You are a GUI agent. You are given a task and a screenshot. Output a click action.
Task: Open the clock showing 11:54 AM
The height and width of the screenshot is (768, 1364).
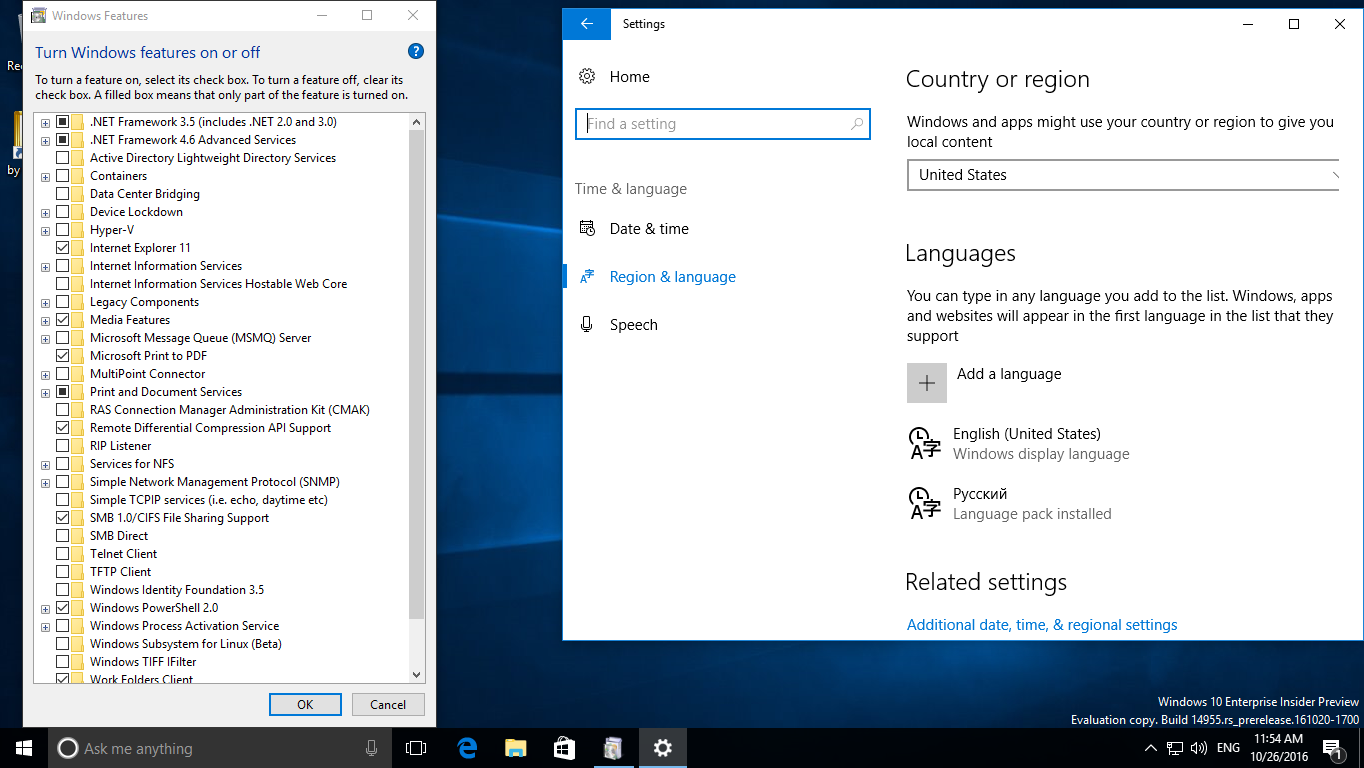1278,748
